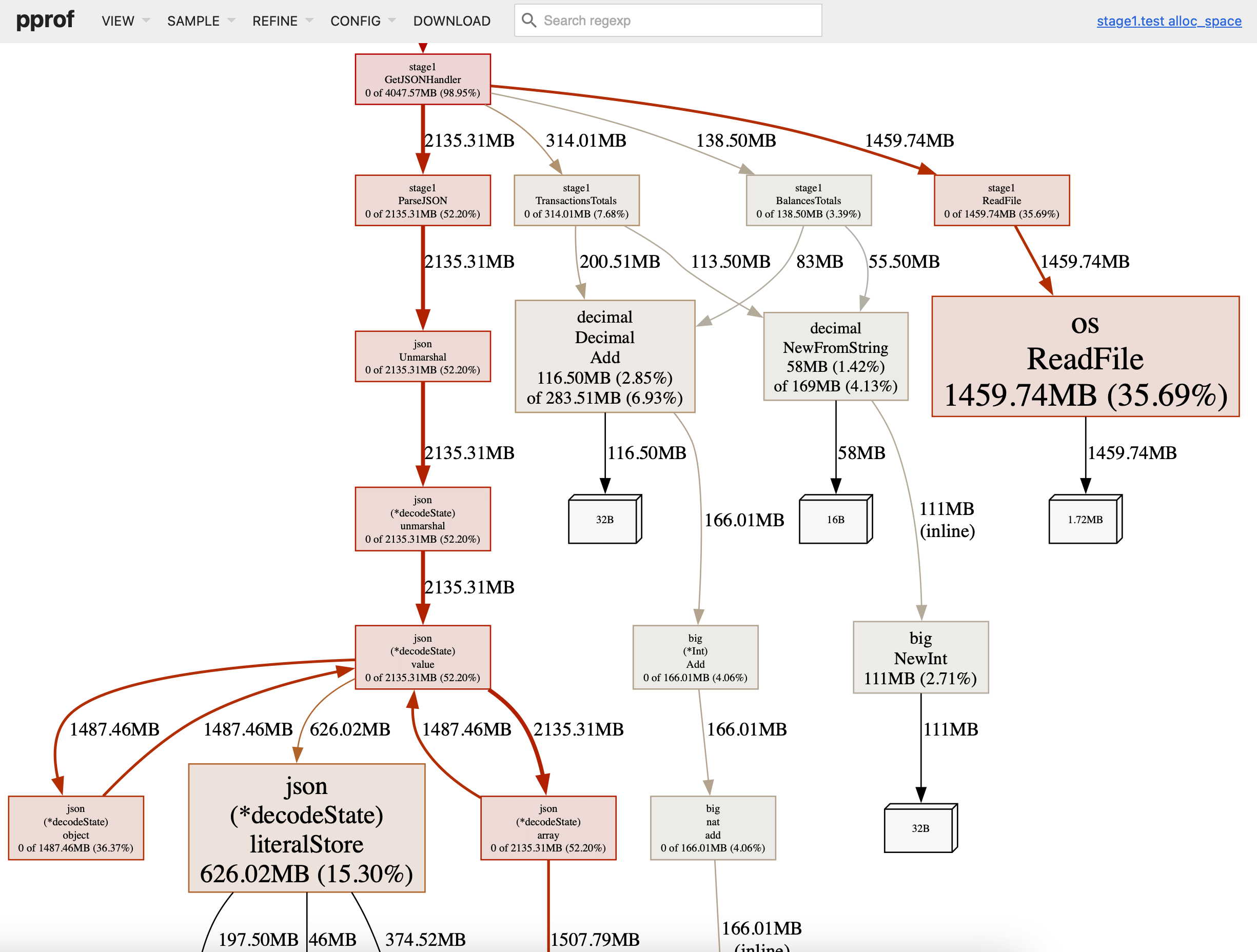Click the 16B allocation box
This screenshot has width=1257, height=952.
tap(835, 519)
